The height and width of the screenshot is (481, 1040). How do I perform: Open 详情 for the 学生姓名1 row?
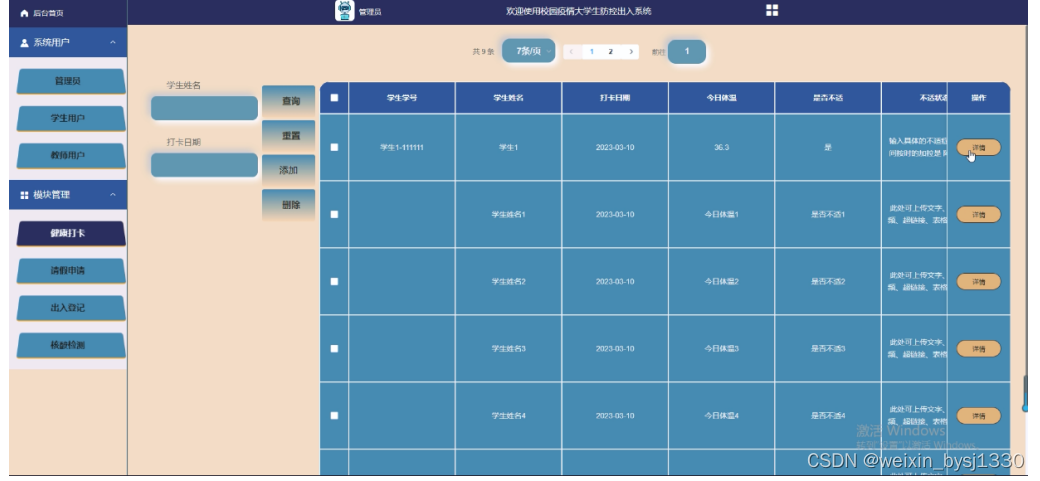[x=978, y=214]
